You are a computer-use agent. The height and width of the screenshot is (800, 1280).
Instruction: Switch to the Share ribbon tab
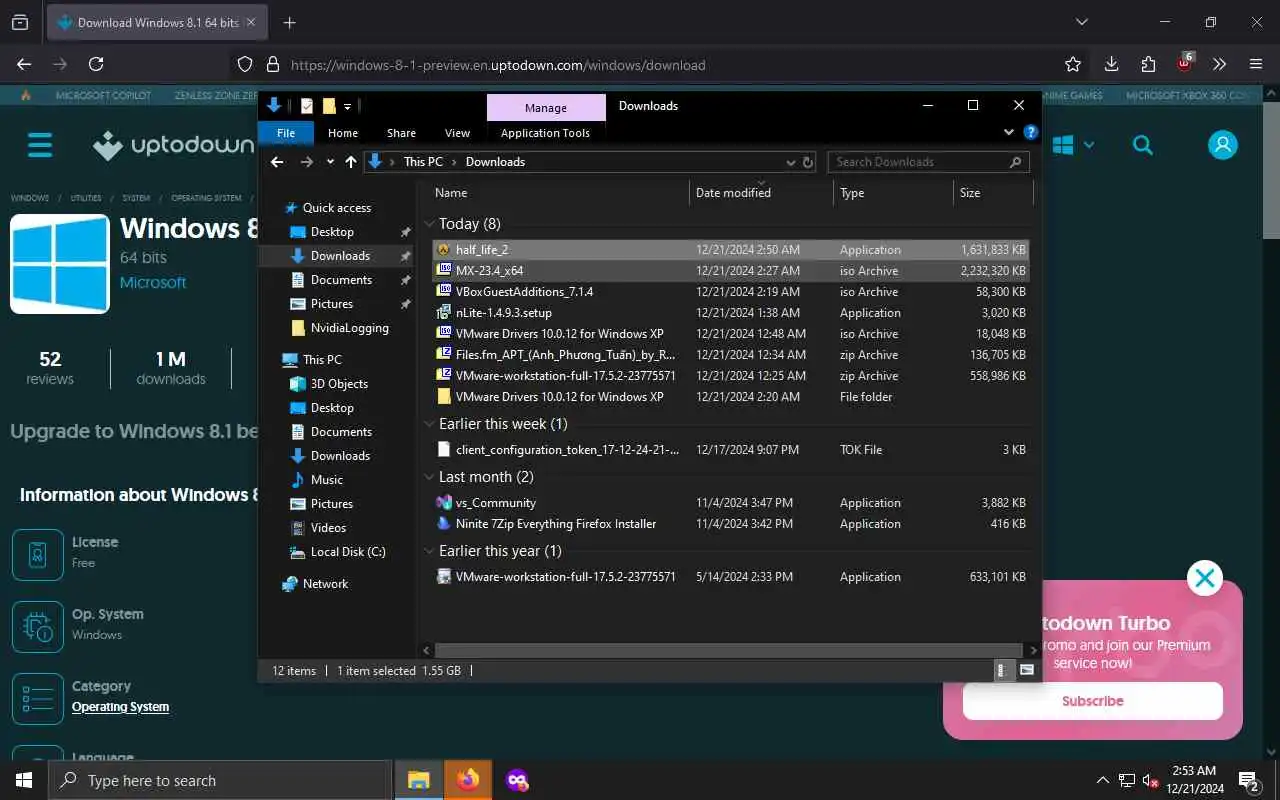coord(401,133)
